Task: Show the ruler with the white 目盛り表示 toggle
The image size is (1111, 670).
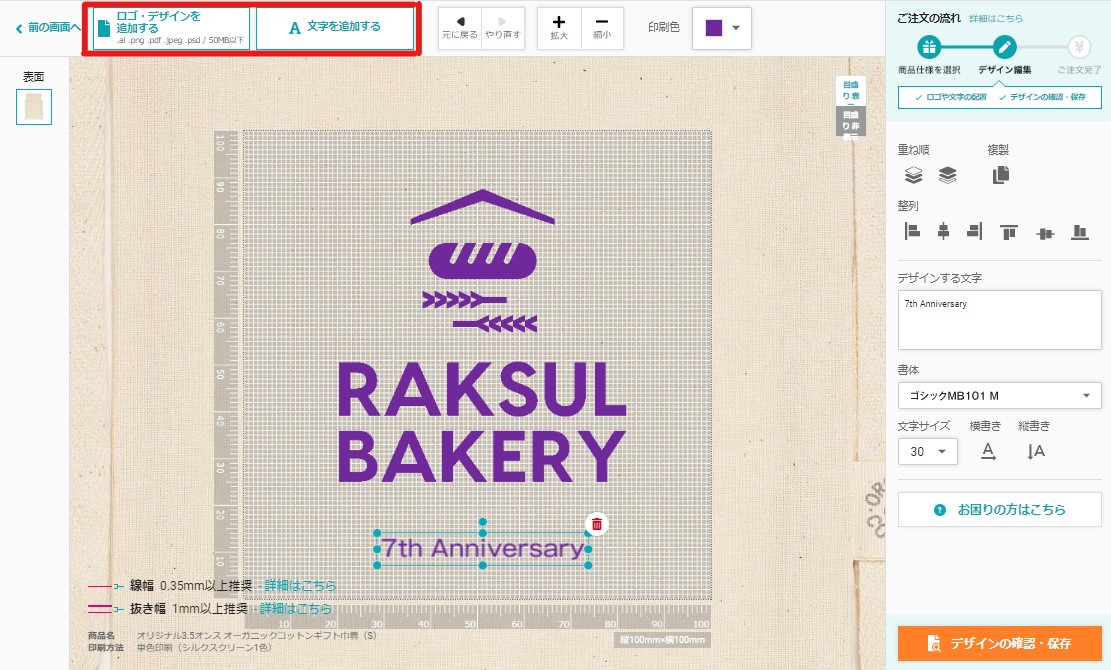Action: [850, 90]
